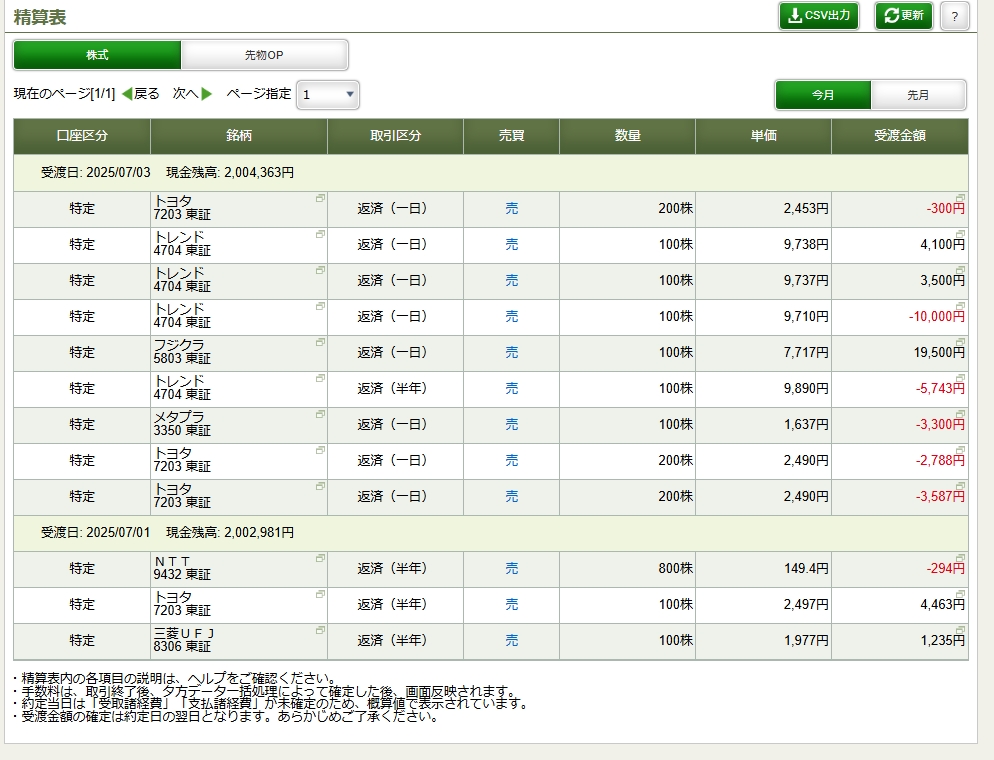Open detail icon beside -294円 amount
The image size is (994, 760).
coord(960,558)
